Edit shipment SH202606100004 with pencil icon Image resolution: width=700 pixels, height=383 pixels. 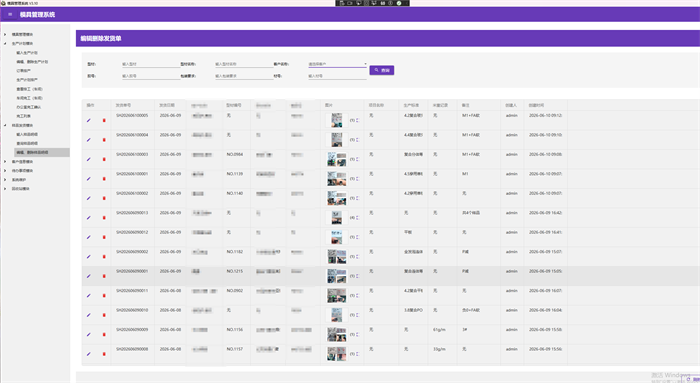[x=88, y=140]
